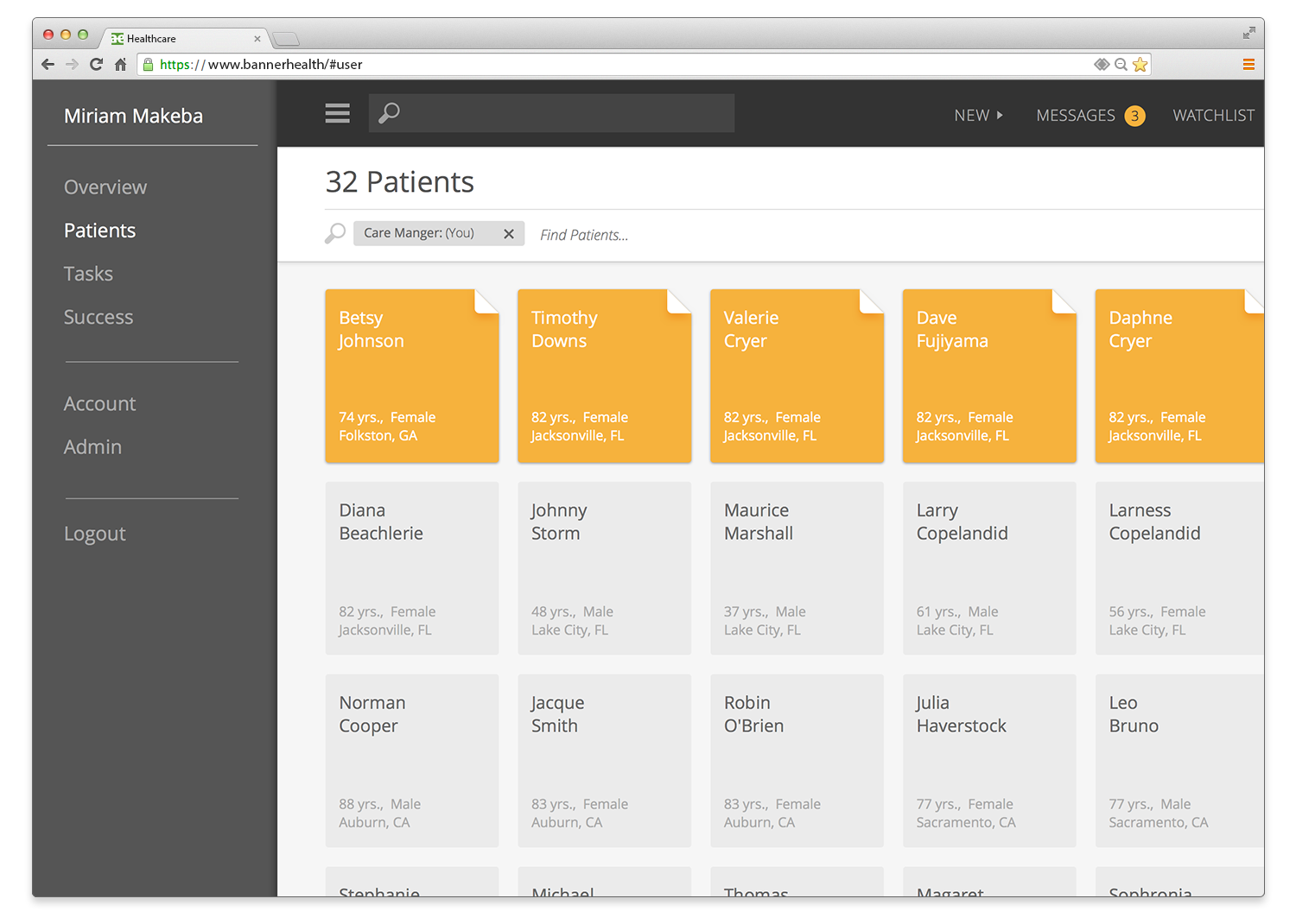Open the Admin section

[92, 446]
